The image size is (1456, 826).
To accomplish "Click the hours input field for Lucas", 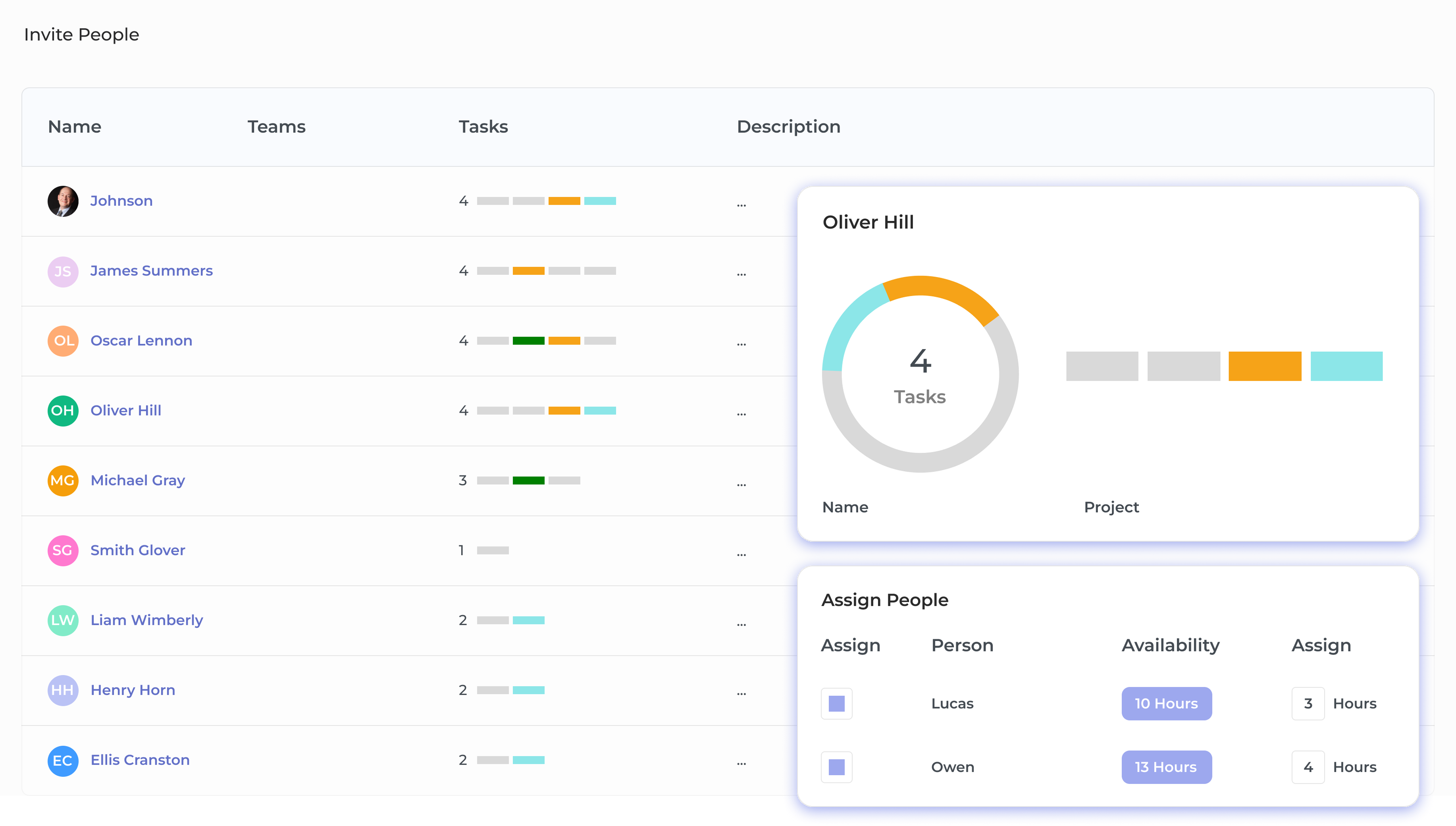I will [x=1308, y=703].
